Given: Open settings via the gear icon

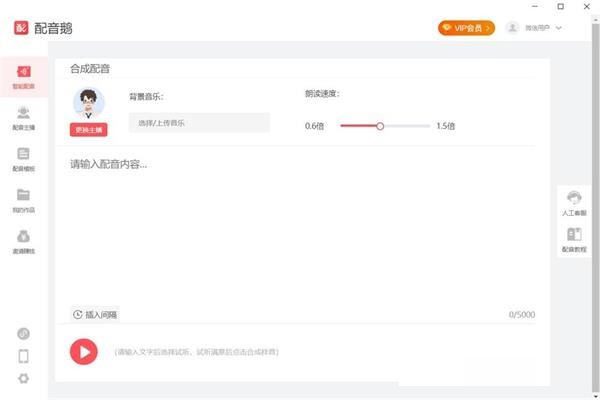Looking at the screenshot, I should [x=23, y=378].
